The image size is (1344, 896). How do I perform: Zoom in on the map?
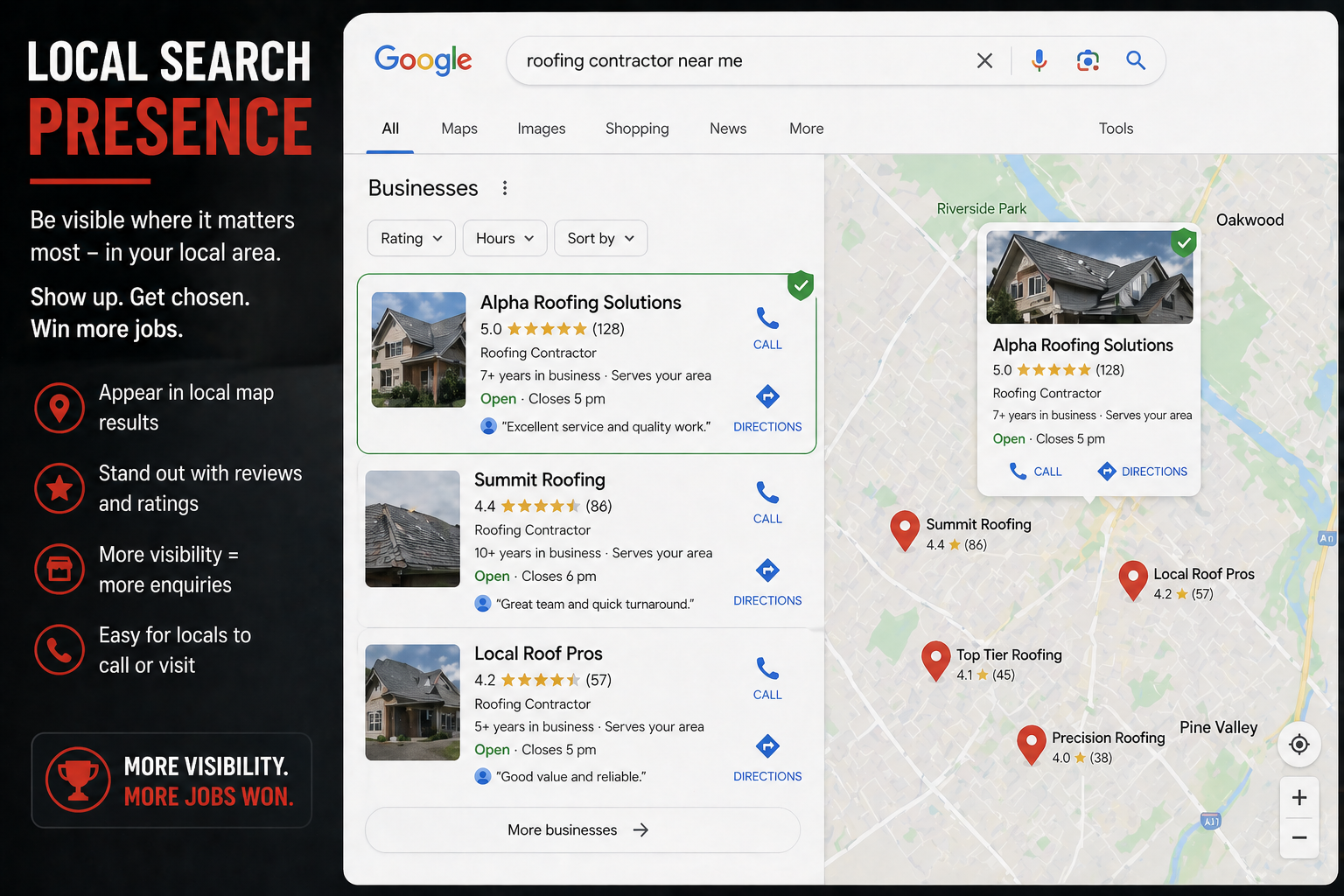(1299, 797)
